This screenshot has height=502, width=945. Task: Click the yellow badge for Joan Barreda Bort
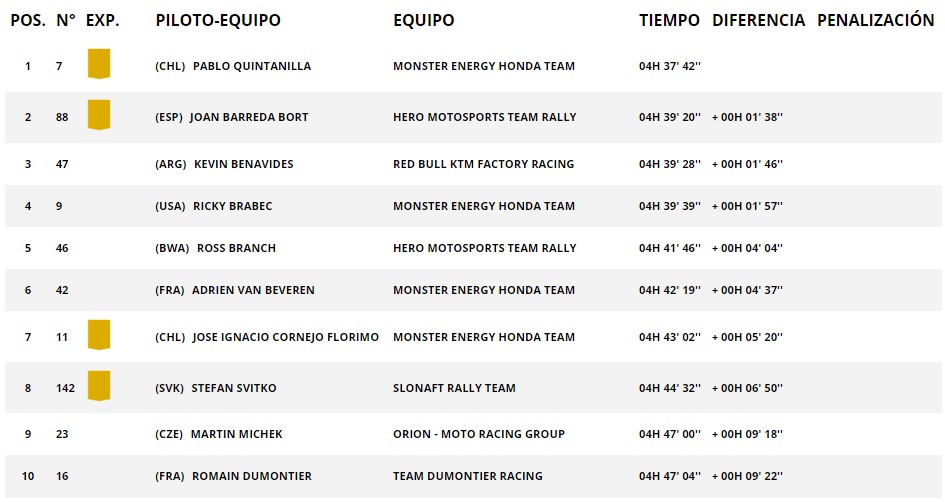click(99, 115)
